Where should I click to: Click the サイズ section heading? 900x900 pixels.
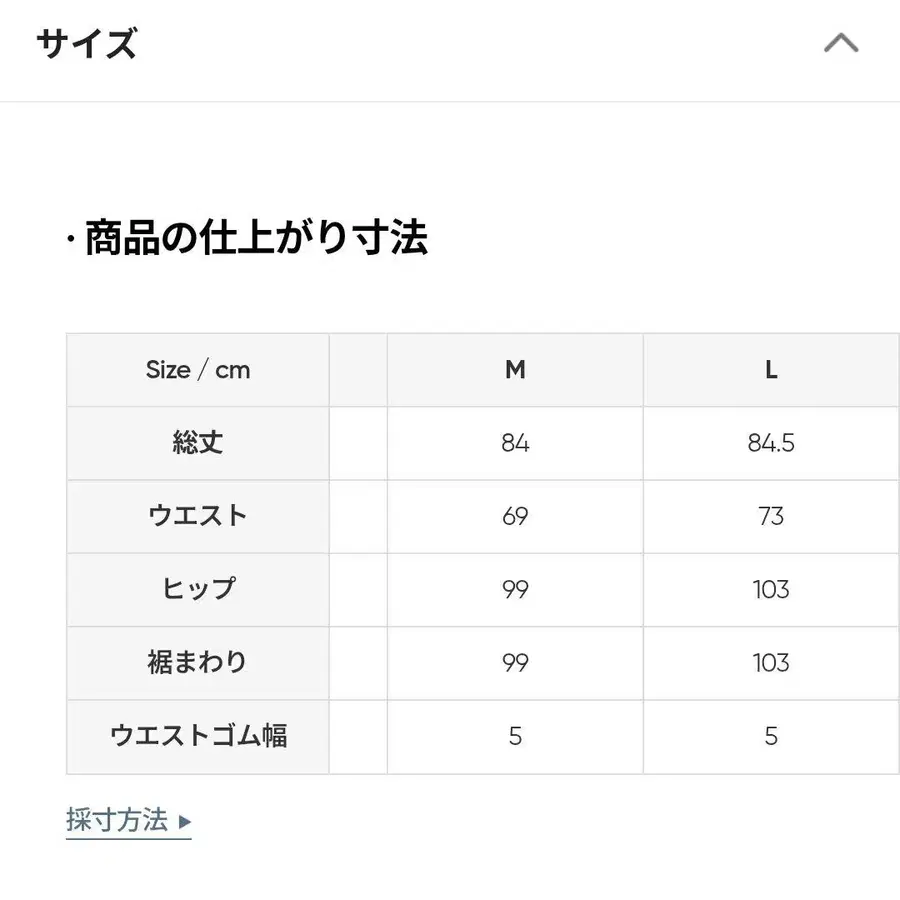tap(86, 42)
